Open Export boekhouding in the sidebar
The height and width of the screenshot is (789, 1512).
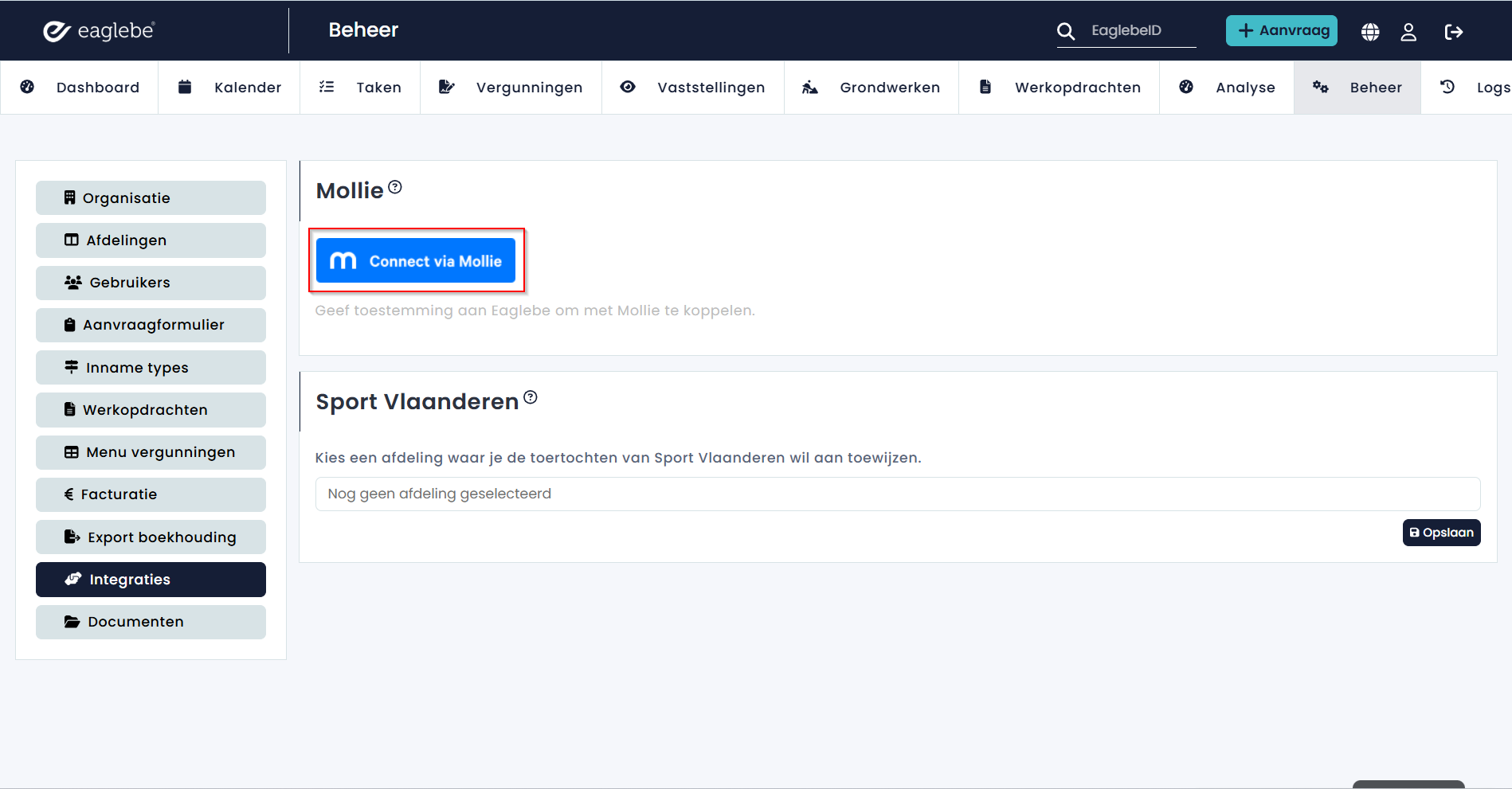tap(151, 537)
